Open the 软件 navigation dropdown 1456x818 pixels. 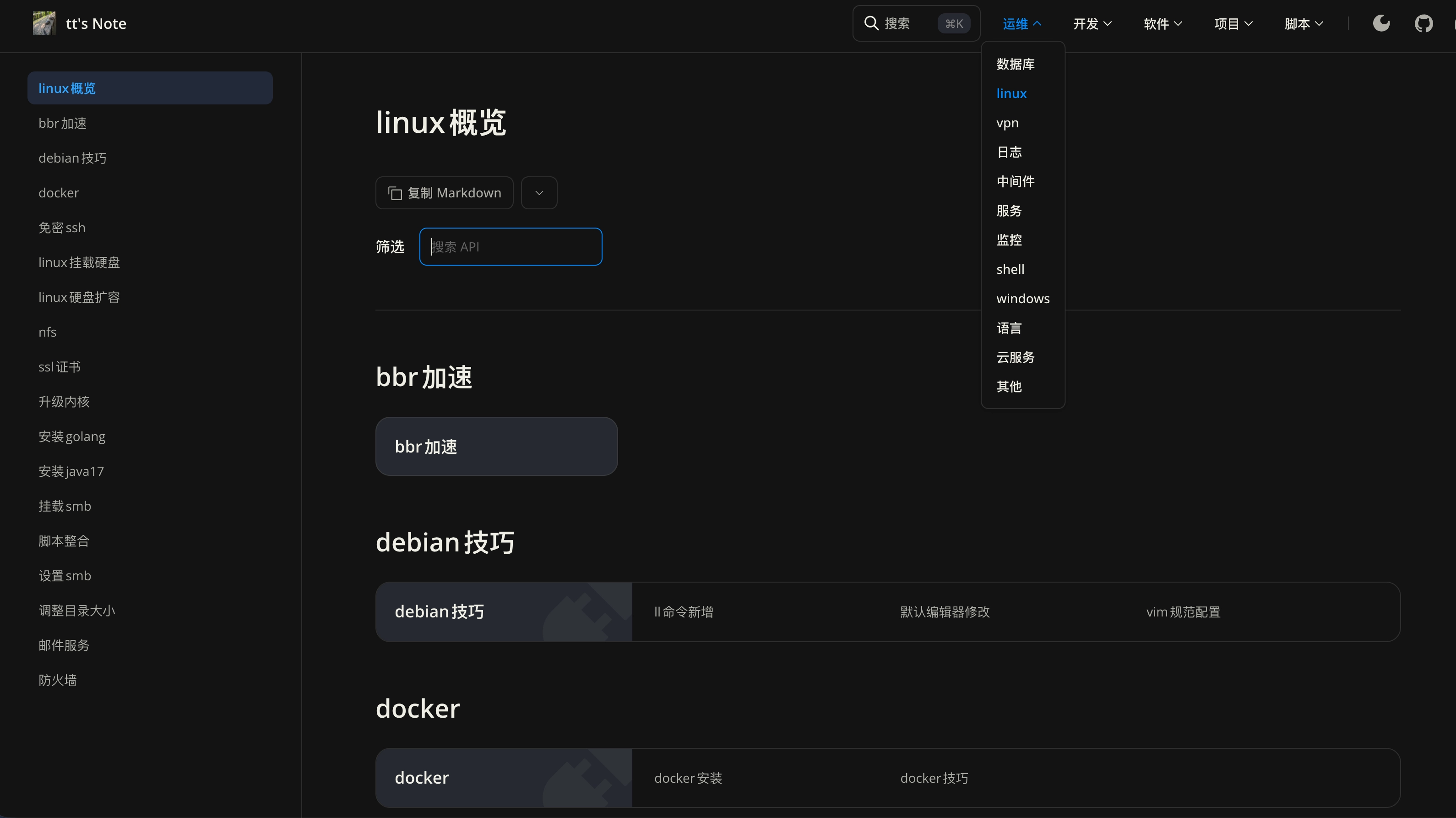[x=1162, y=24]
